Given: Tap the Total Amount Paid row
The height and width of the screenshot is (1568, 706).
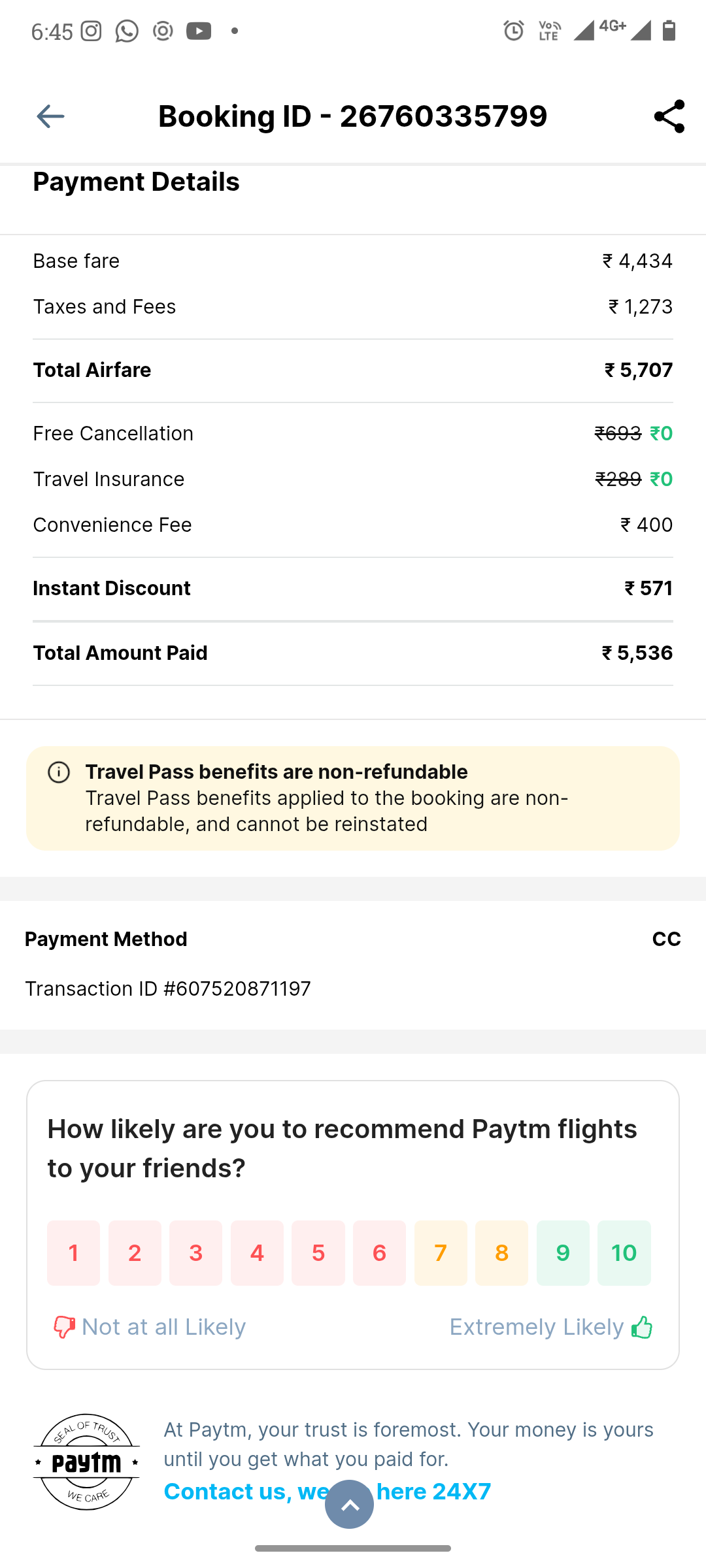Looking at the screenshot, I should [x=353, y=653].
